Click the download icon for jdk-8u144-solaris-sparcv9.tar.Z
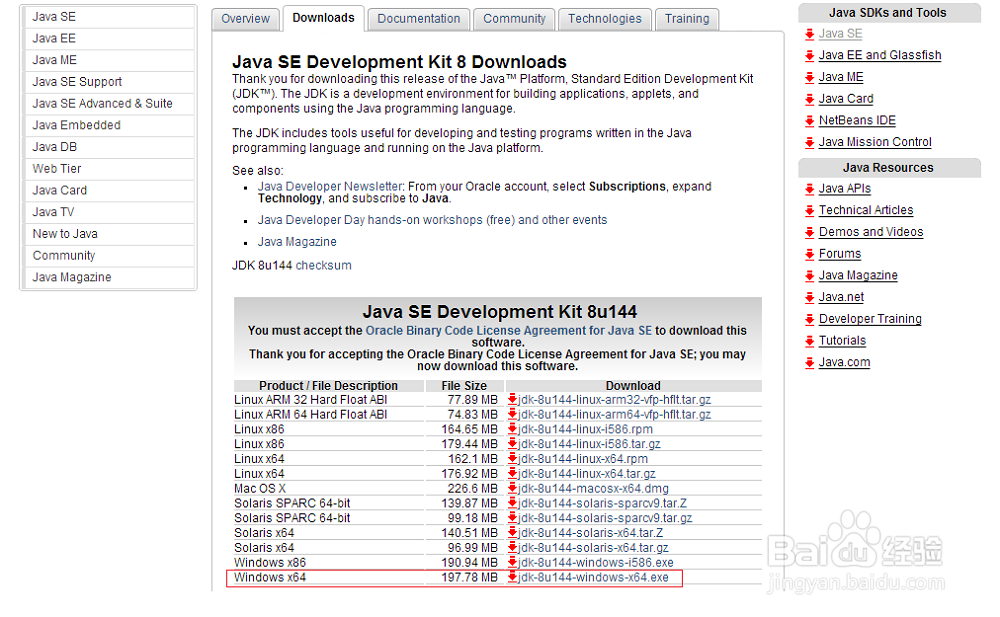This screenshot has height=617, width=1000. (512, 503)
